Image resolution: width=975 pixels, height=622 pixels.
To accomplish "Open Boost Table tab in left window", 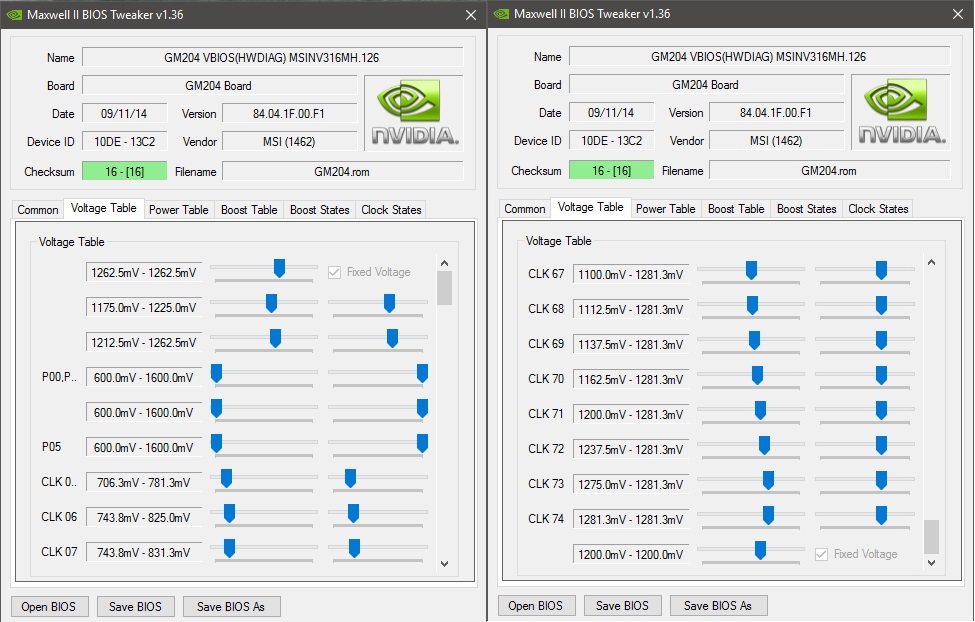I will tap(249, 210).
